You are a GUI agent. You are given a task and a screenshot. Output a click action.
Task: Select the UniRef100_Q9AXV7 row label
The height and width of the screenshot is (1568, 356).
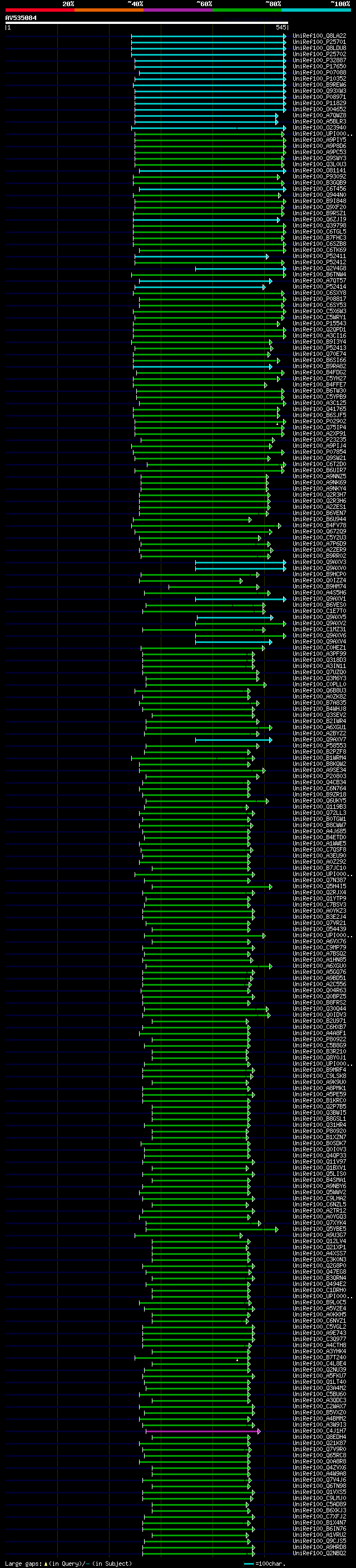319,740
